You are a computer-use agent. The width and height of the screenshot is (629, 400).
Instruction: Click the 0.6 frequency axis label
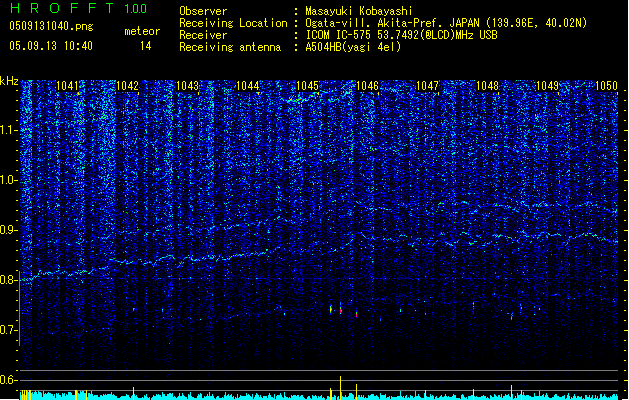[x=9, y=380]
